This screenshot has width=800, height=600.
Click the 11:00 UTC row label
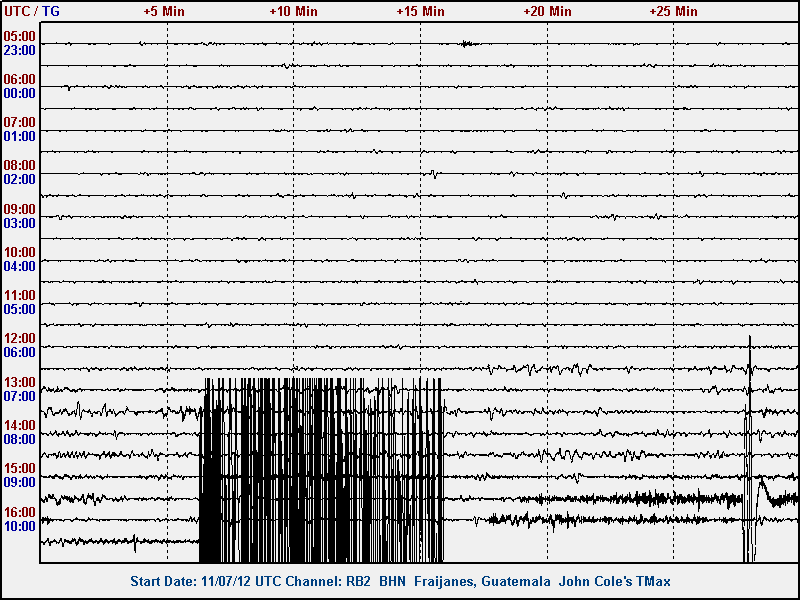coord(19,295)
